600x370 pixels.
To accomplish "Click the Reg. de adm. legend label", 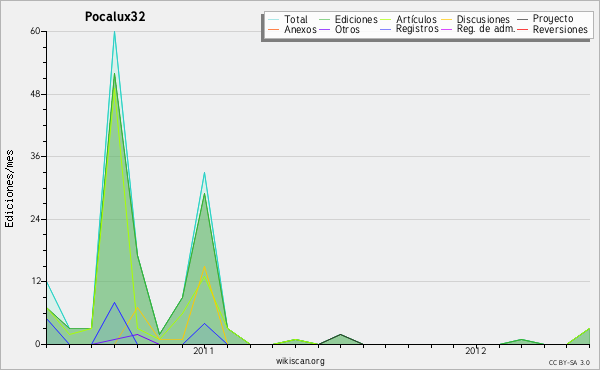I will (x=486, y=29).
